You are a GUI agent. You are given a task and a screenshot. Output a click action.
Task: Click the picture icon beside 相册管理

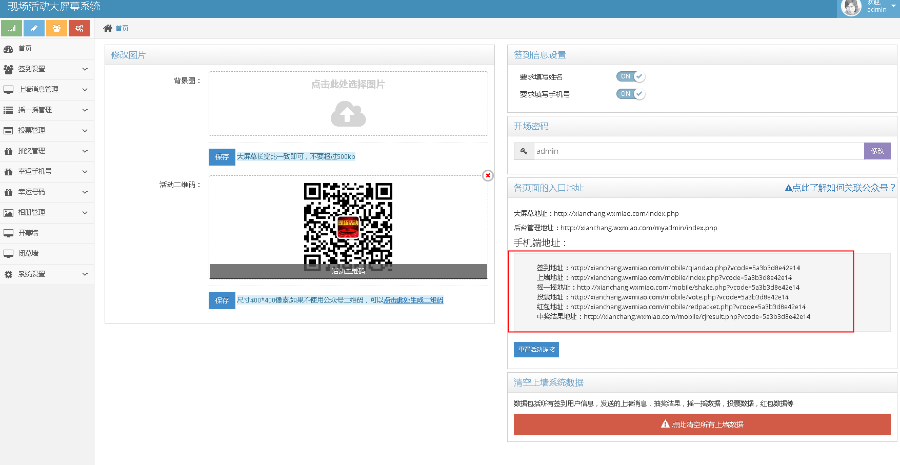coord(8,212)
